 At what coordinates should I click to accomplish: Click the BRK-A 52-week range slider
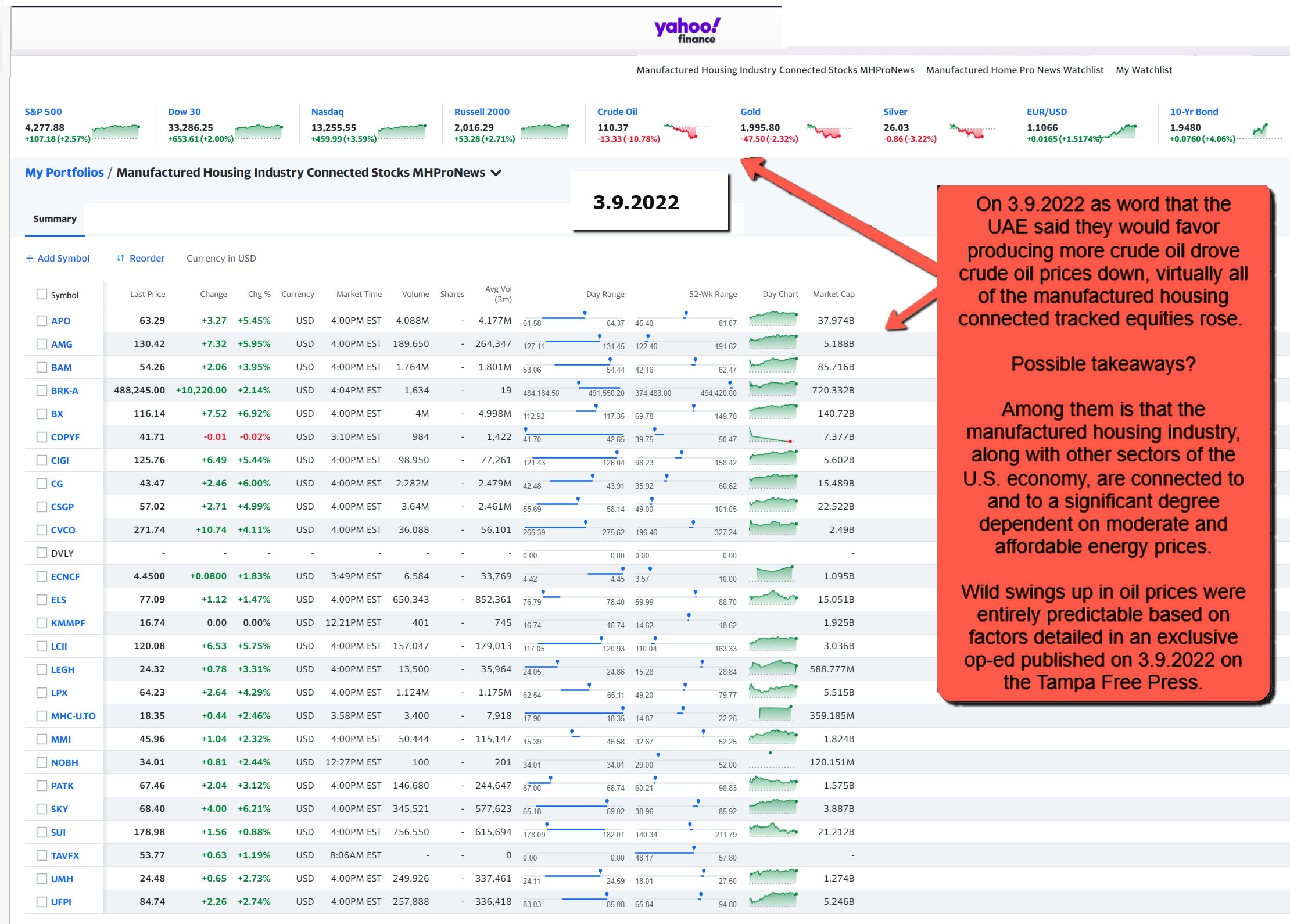686,389
